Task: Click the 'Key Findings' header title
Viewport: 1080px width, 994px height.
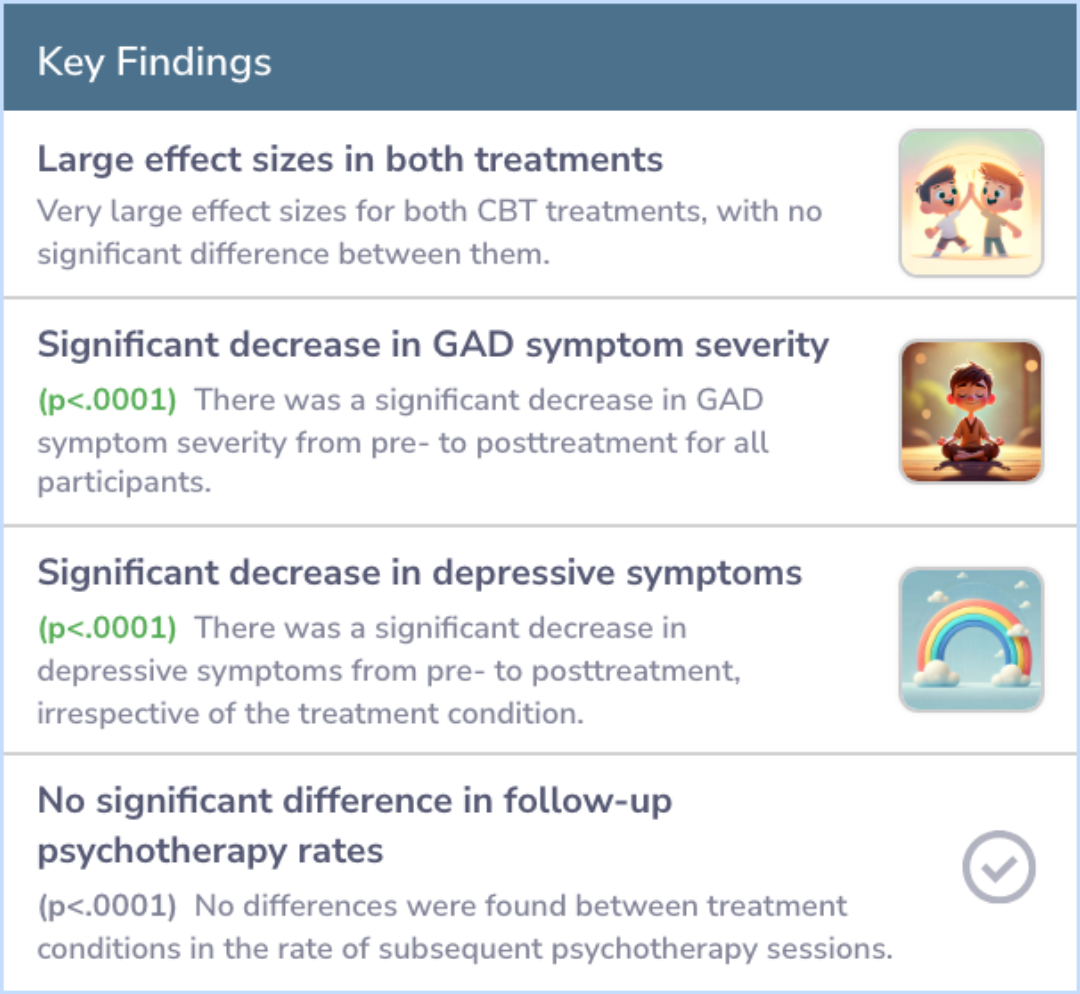Action: click(x=154, y=62)
